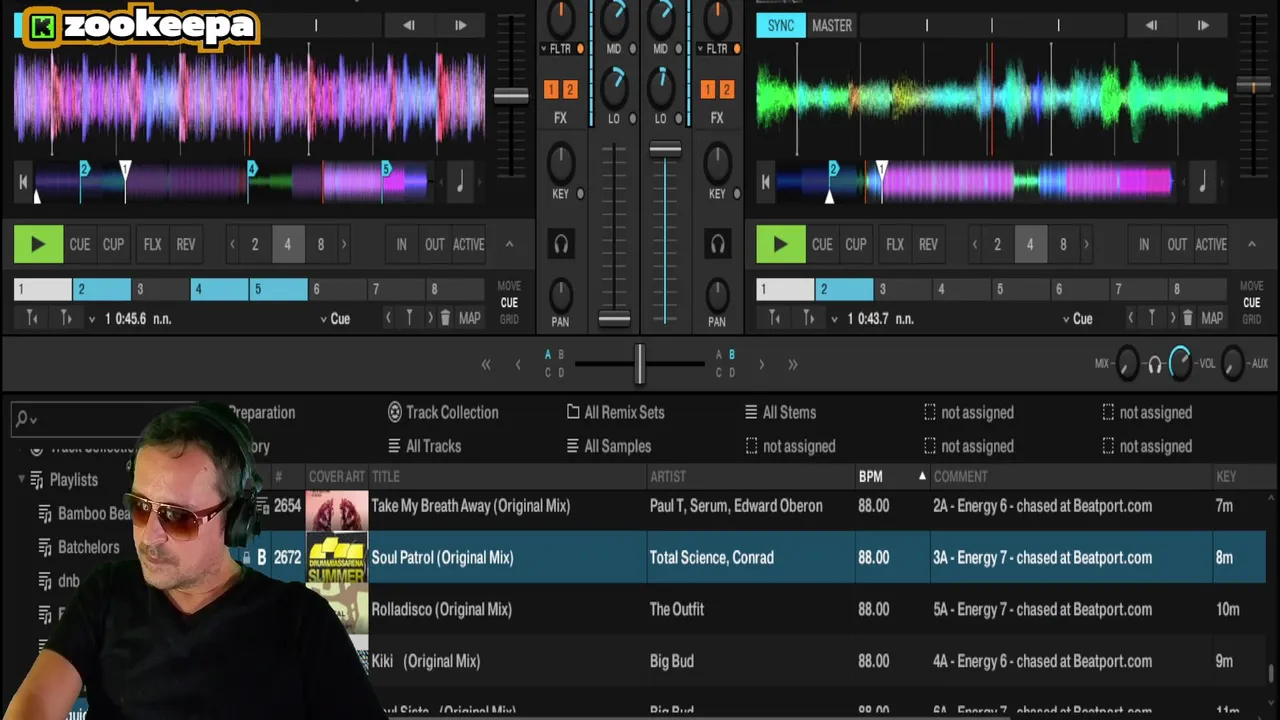Toggle SYNC on the right deck
Viewport: 1280px width, 720px height.
click(x=781, y=26)
